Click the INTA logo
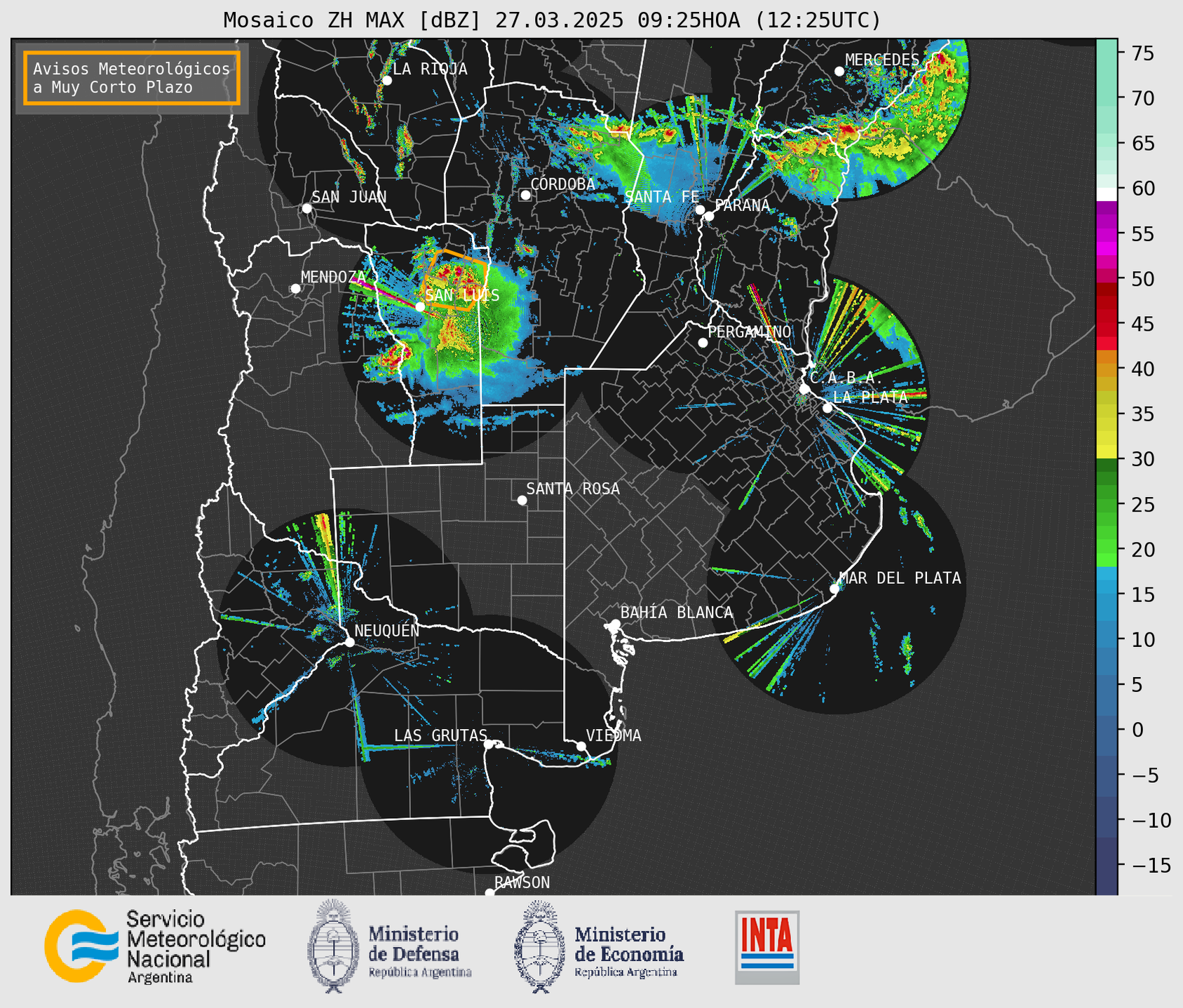 tap(767, 947)
